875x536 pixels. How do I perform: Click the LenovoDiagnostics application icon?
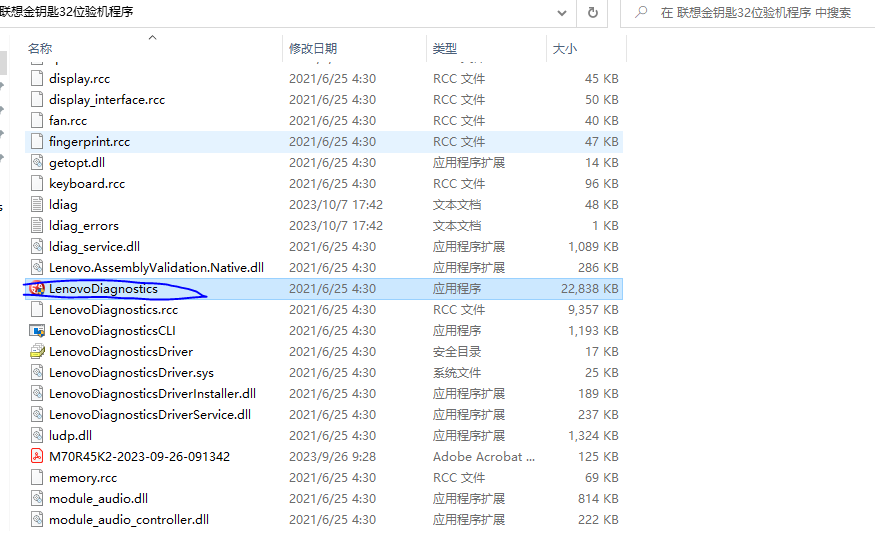click(37, 289)
